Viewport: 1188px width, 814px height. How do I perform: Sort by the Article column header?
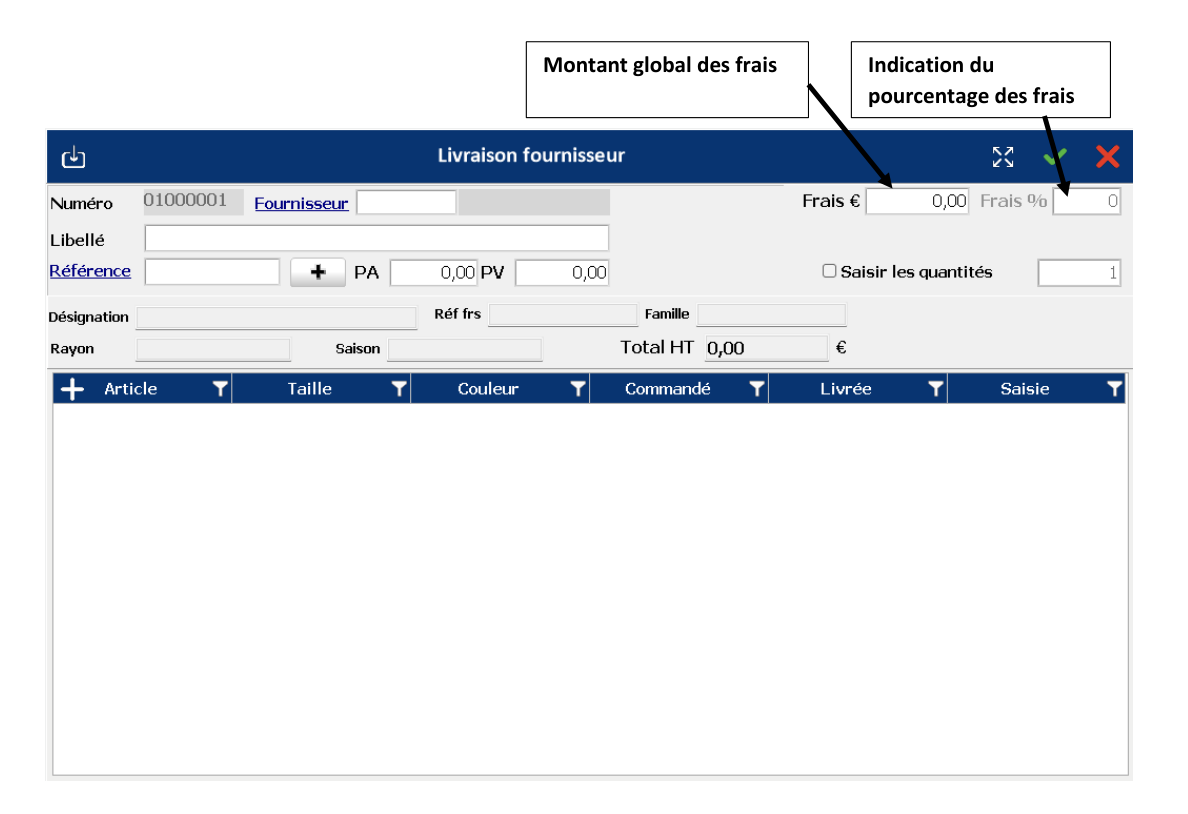pos(130,389)
